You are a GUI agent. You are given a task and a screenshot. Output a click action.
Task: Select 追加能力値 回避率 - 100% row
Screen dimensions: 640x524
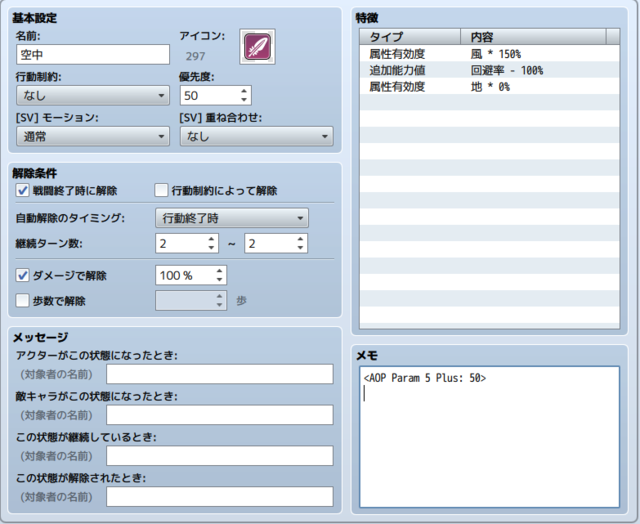(489, 70)
